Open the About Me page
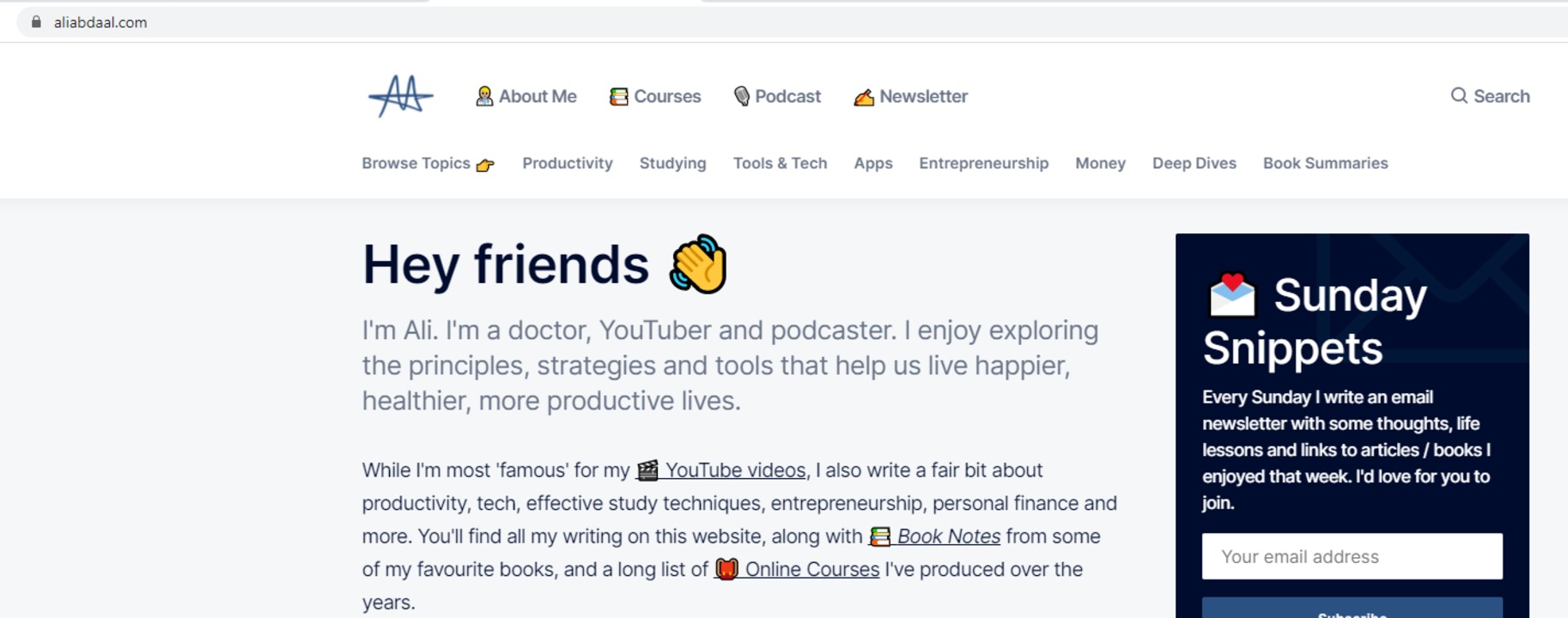The width and height of the screenshot is (1568, 618). [526, 96]
